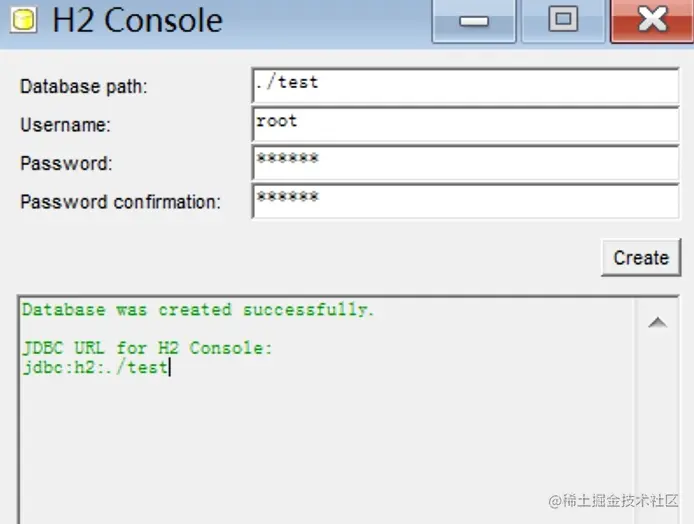Focus the Password input field
Image resolution: width=694 pixels, height=524 pixels.
coord(465,163)
